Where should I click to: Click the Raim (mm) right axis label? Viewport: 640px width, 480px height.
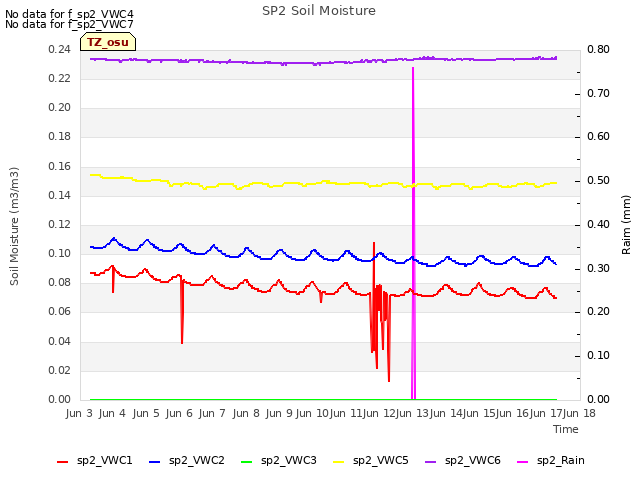pyautogui.click(x=626, y=225)
